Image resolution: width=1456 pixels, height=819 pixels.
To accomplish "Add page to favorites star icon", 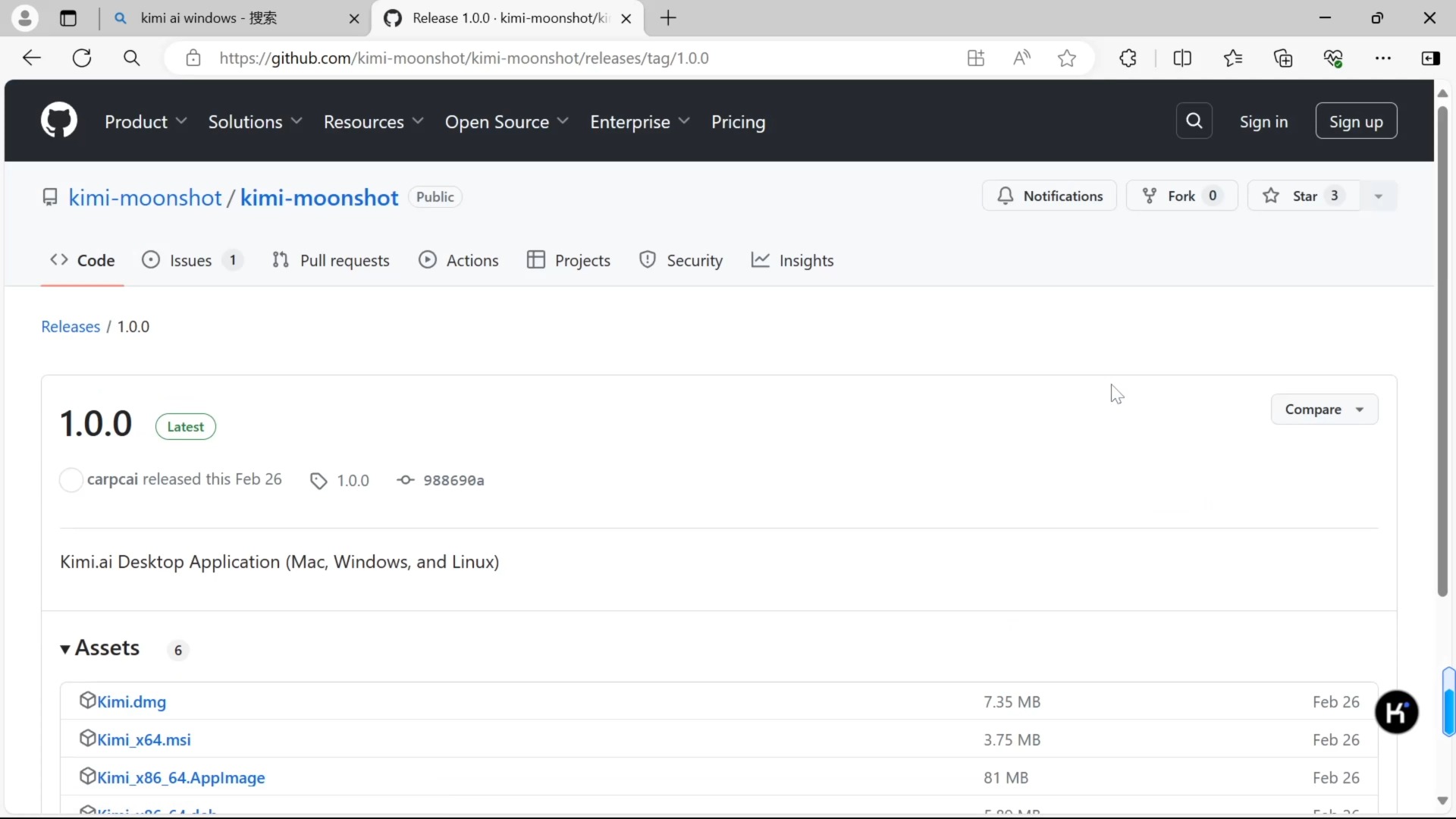I will point(1067,58).
